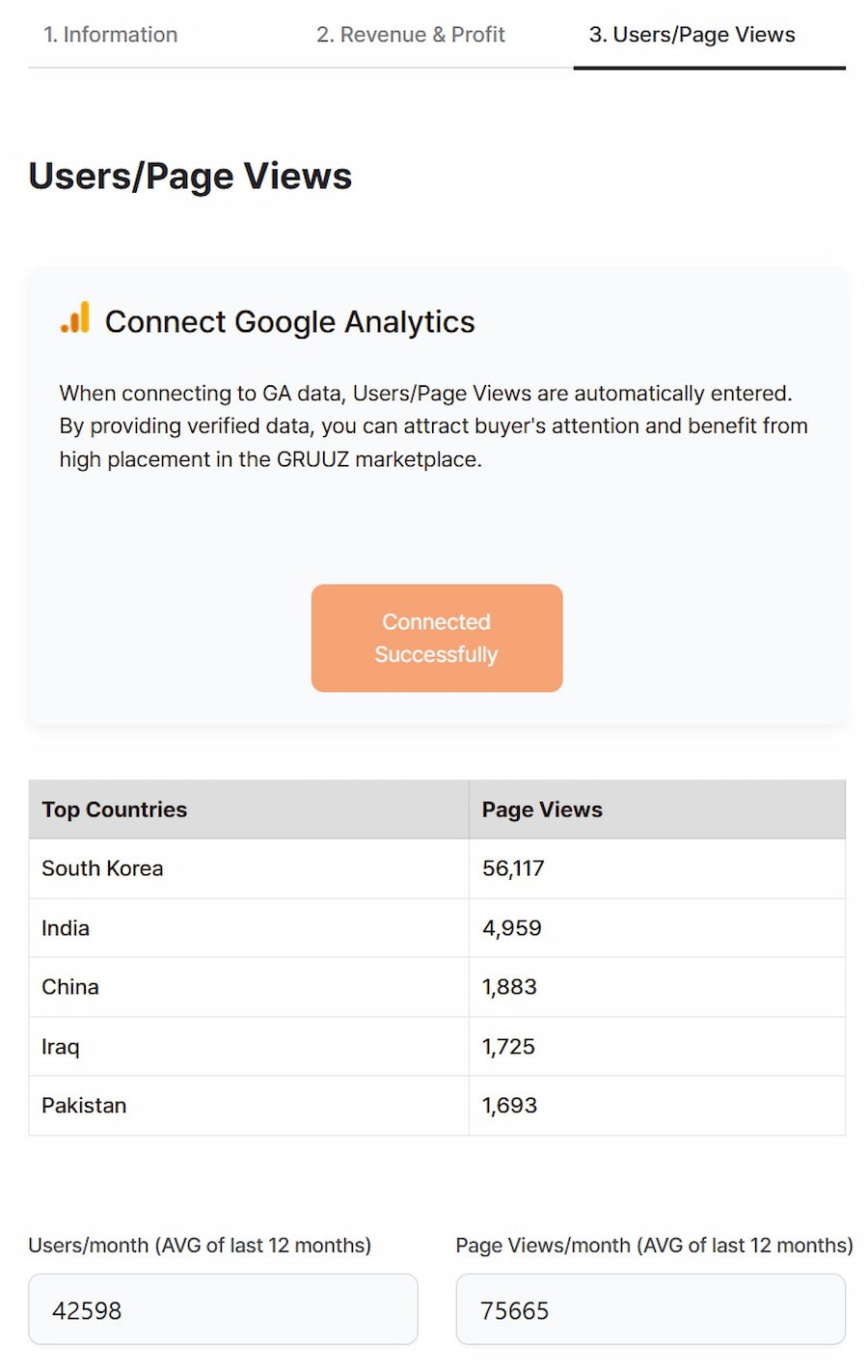Select the India country cell

coord(249,928)
